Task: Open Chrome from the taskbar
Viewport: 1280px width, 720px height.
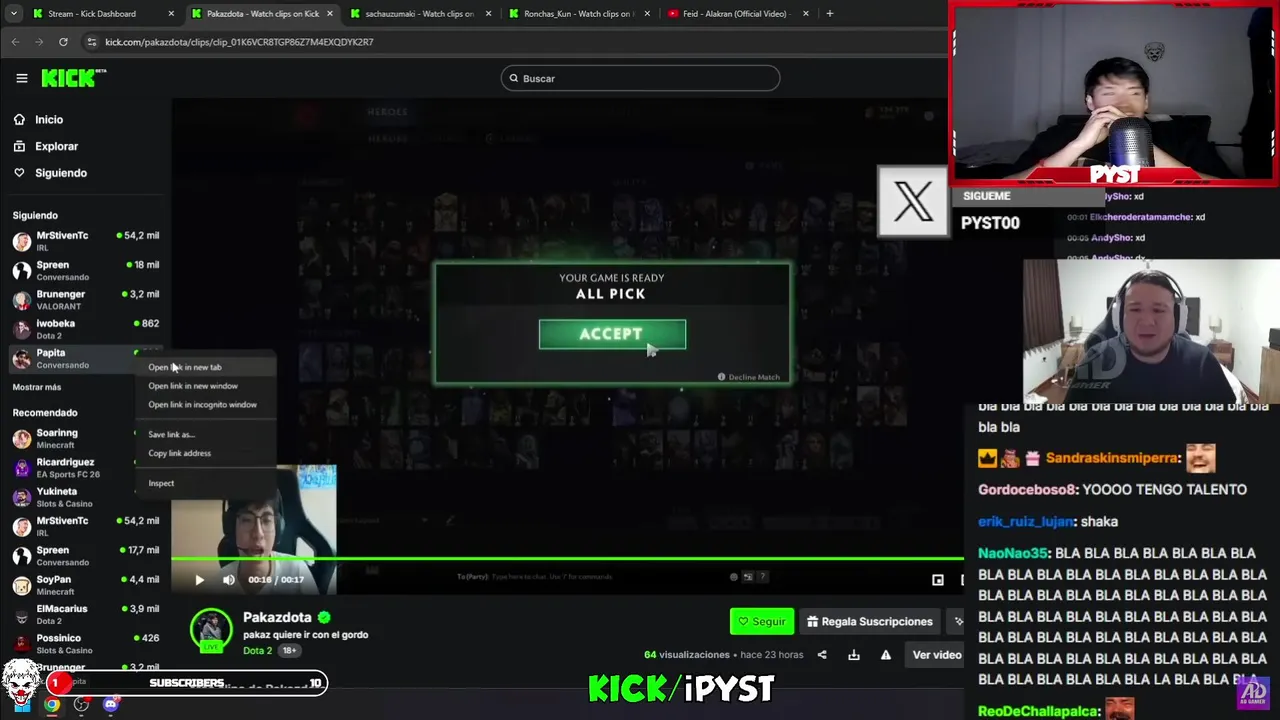Action: point(52,705)
